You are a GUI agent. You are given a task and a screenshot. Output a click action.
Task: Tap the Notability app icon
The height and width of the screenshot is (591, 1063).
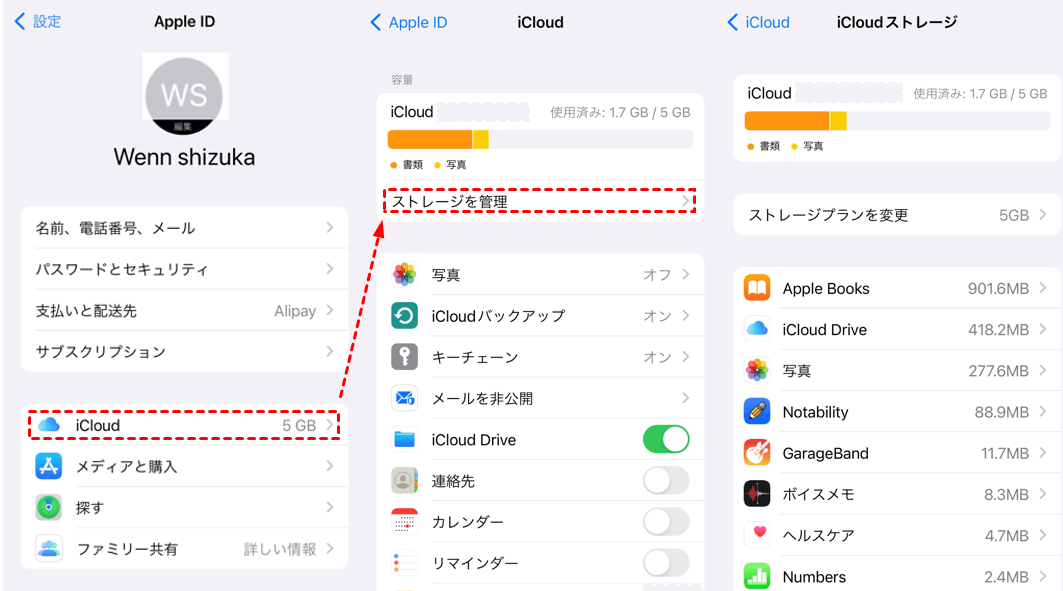[x=757, y=411]
